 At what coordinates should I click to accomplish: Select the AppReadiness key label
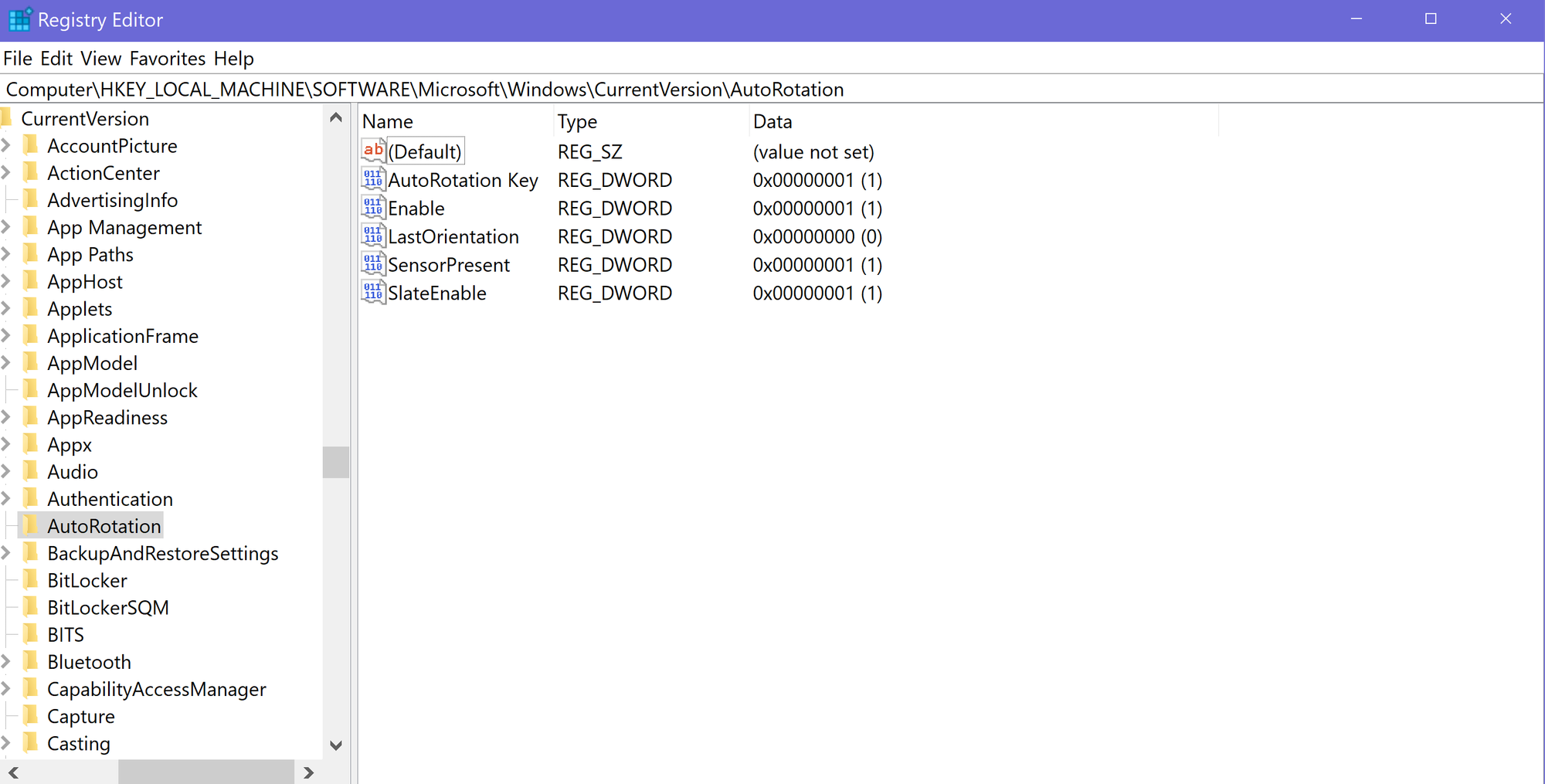click(107, 418)
